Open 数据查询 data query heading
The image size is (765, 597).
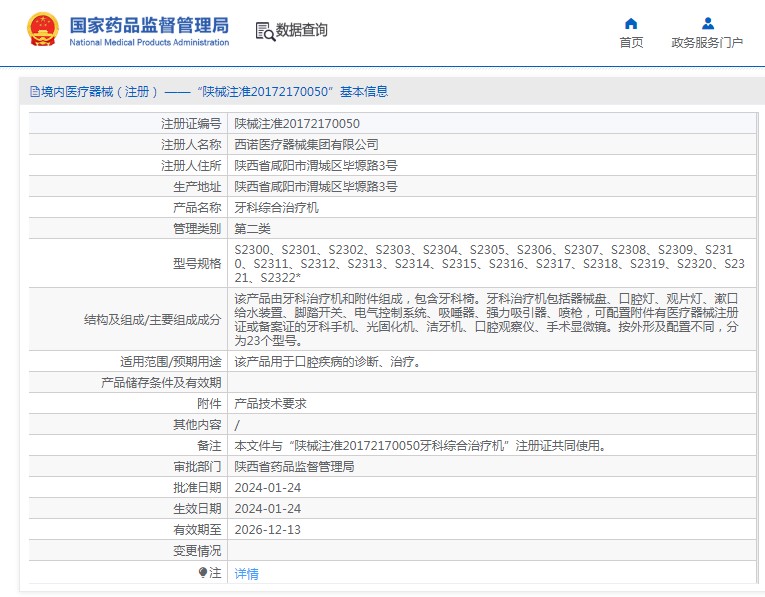click(x=302, y=30)
